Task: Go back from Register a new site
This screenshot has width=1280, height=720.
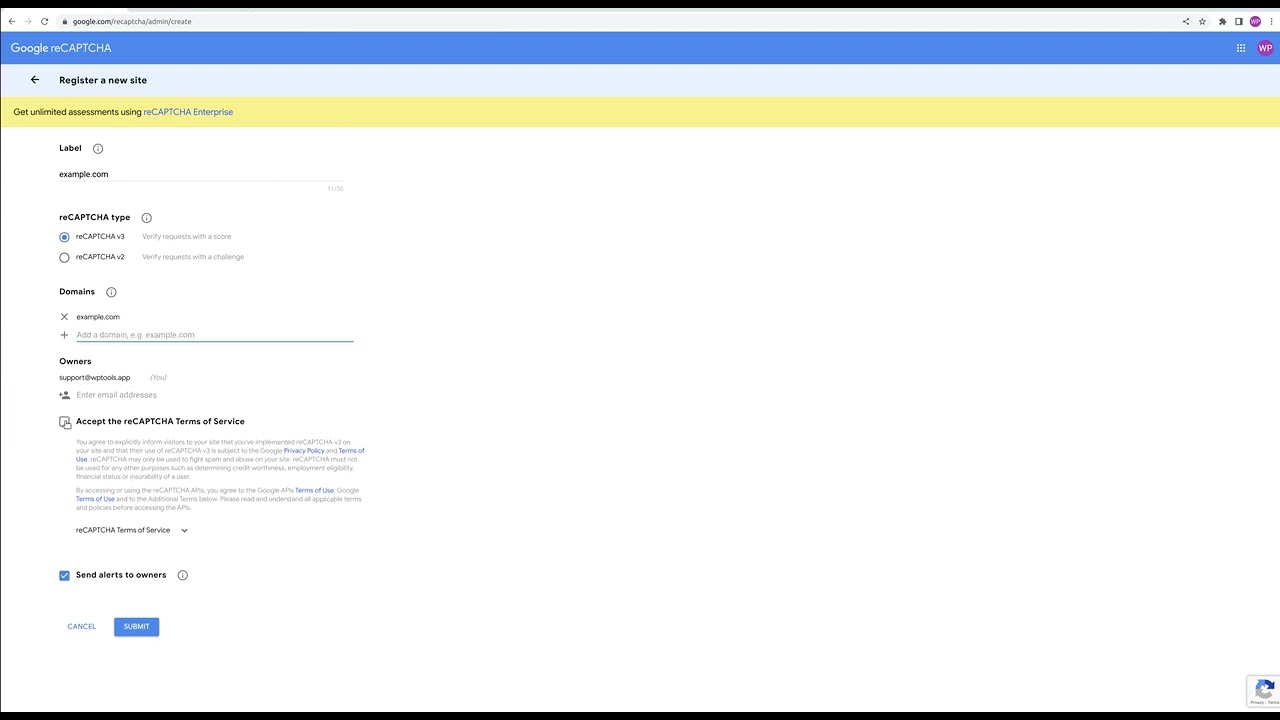Action: (35, 80)
